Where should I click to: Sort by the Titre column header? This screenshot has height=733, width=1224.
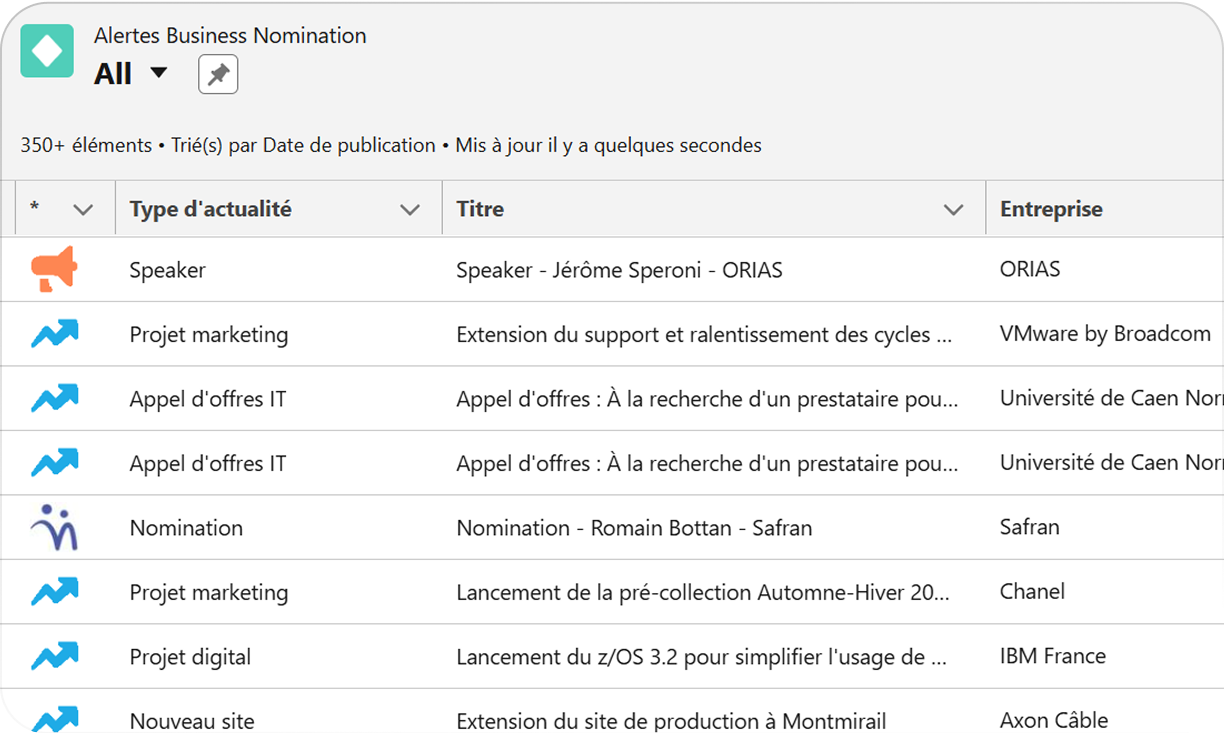(x=480, y=209)
